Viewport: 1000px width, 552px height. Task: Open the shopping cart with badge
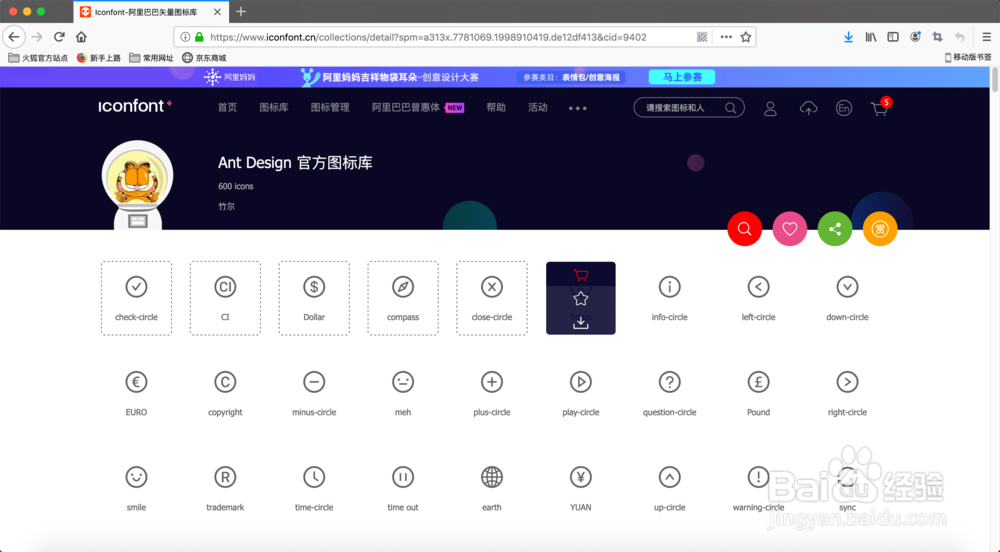[x=880, y=108]
